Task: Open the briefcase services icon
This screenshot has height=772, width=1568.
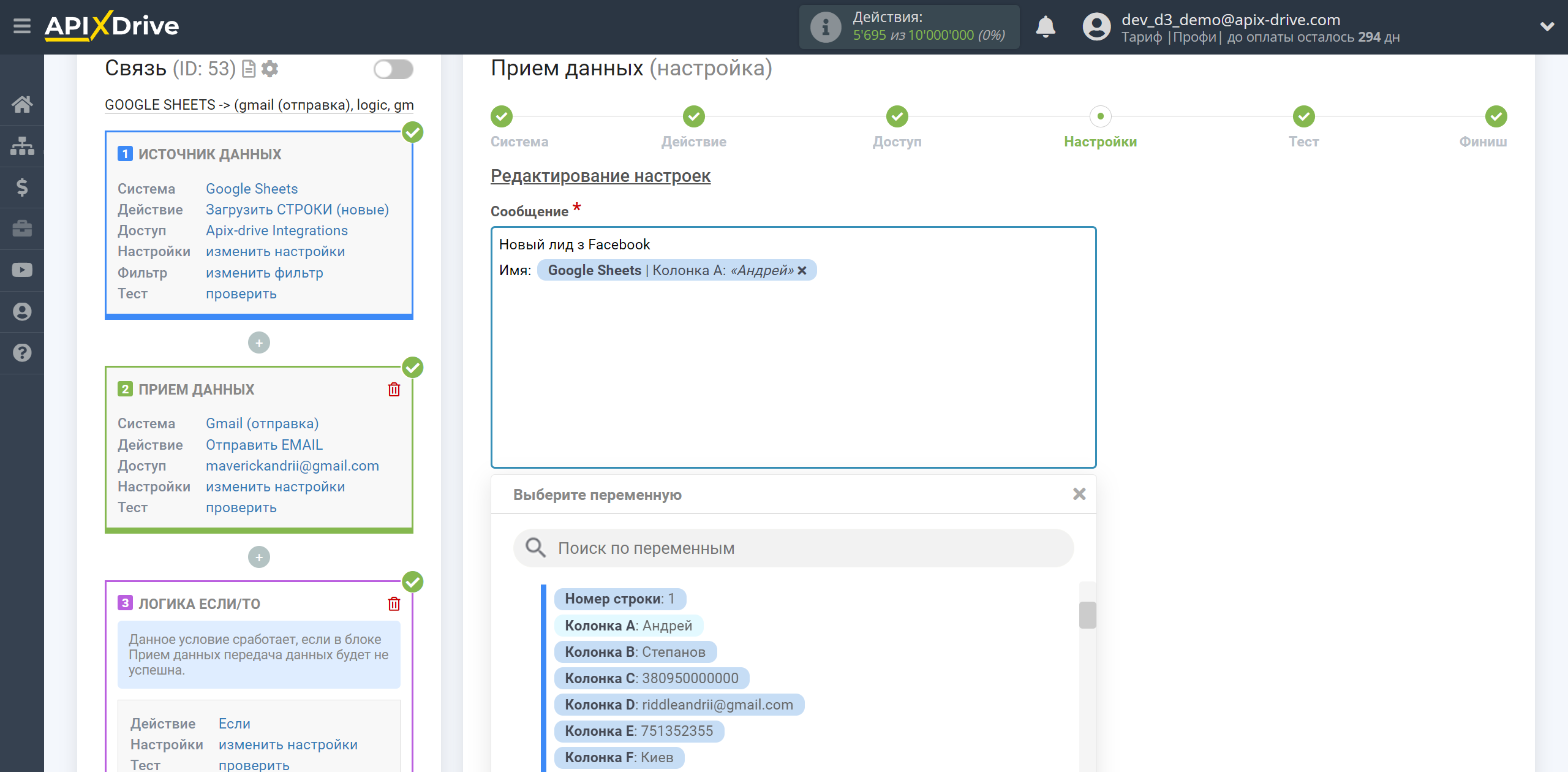Action: click(x=22, y=229)
